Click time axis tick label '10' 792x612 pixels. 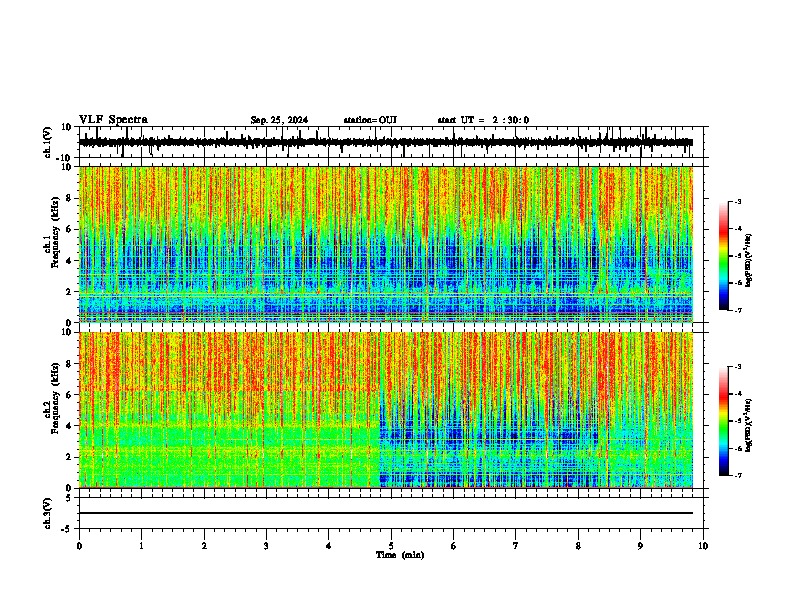[x=703, y=546]
